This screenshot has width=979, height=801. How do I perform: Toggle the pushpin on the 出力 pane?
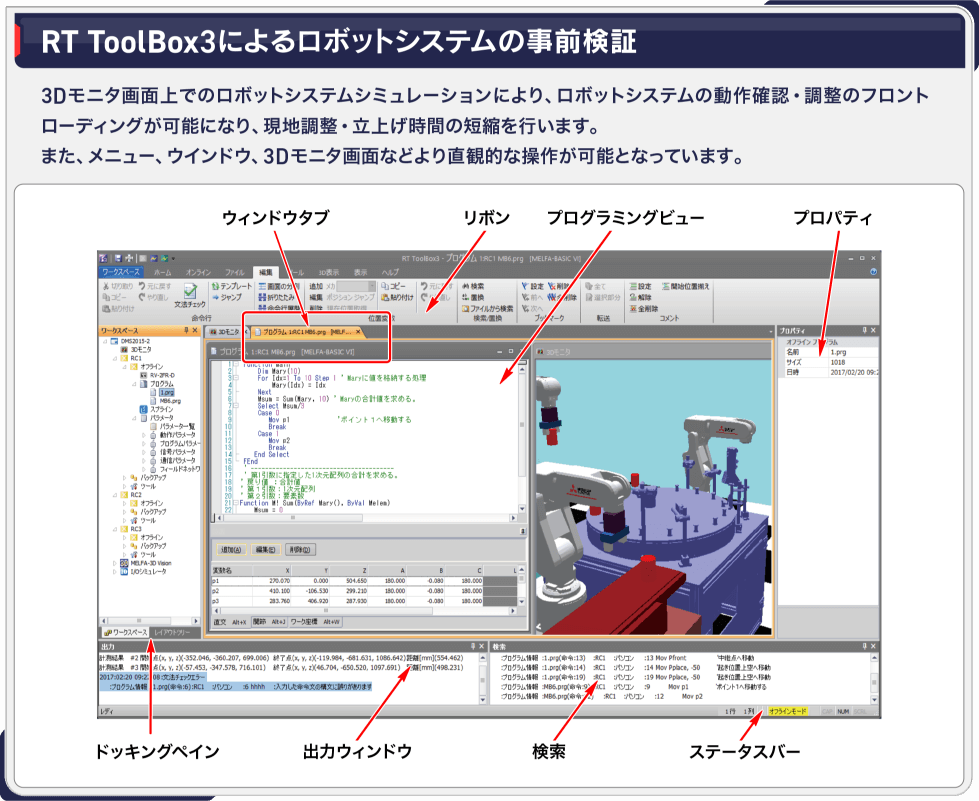(471, 646)
